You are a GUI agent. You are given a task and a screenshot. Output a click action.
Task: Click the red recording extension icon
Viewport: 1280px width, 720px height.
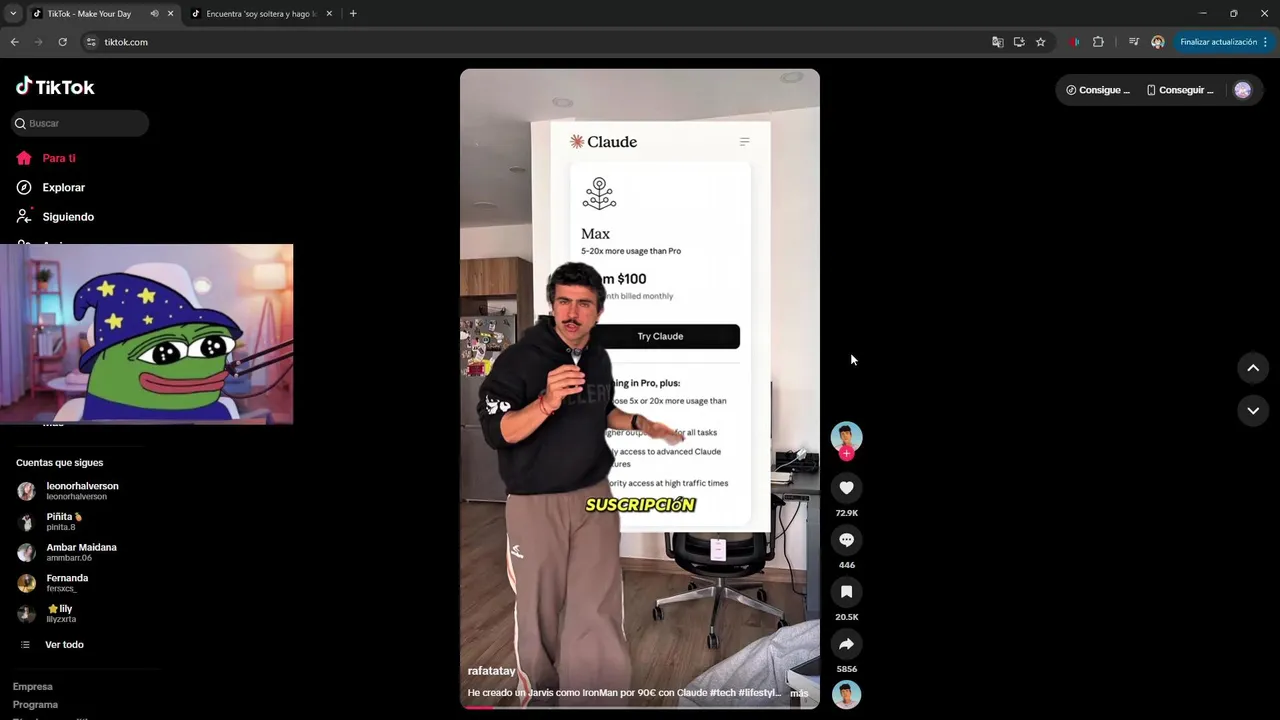(1074, 42)
